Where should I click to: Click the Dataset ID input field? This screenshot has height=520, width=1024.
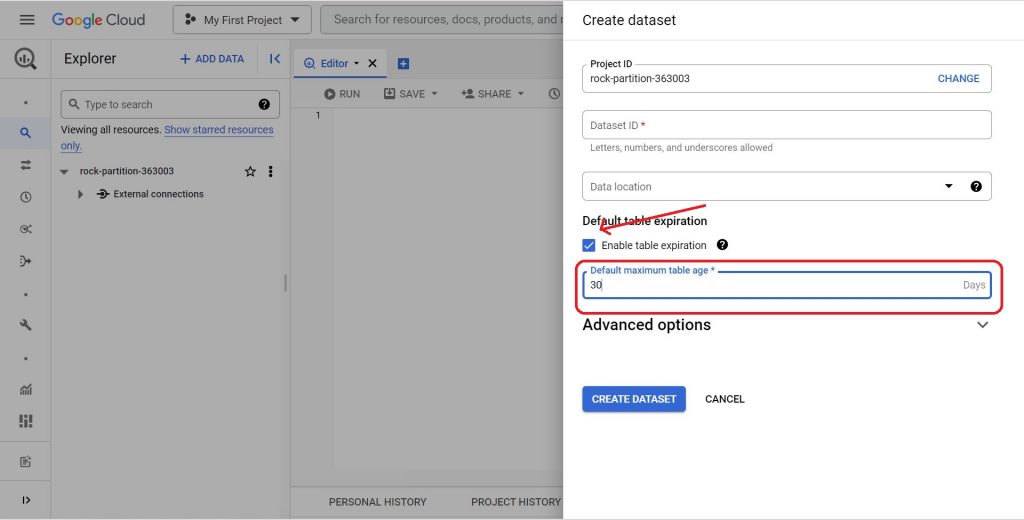point(786,125)
